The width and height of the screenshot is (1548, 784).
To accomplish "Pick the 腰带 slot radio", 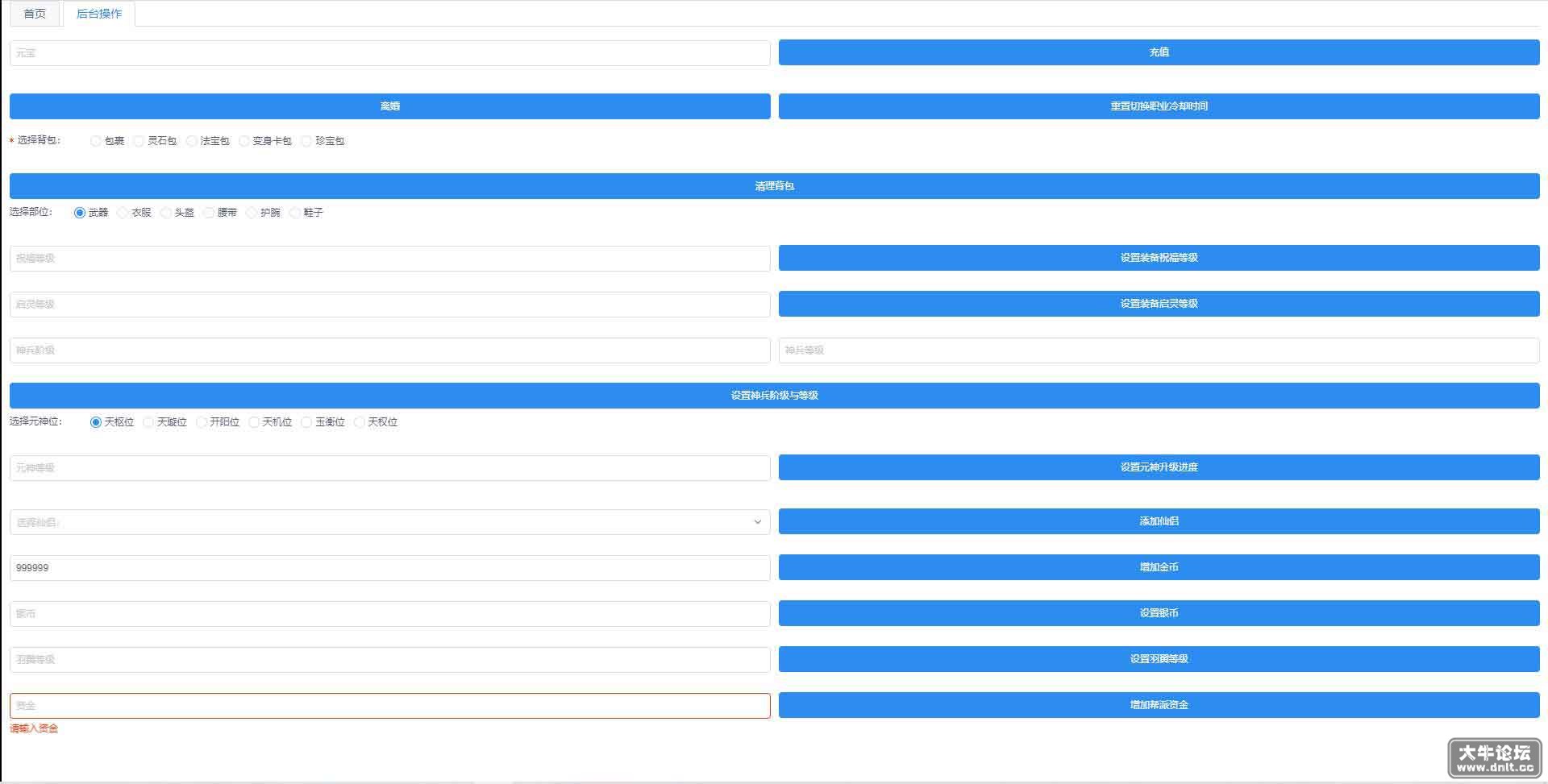I will pyautogui.click(x=209, y=213).
